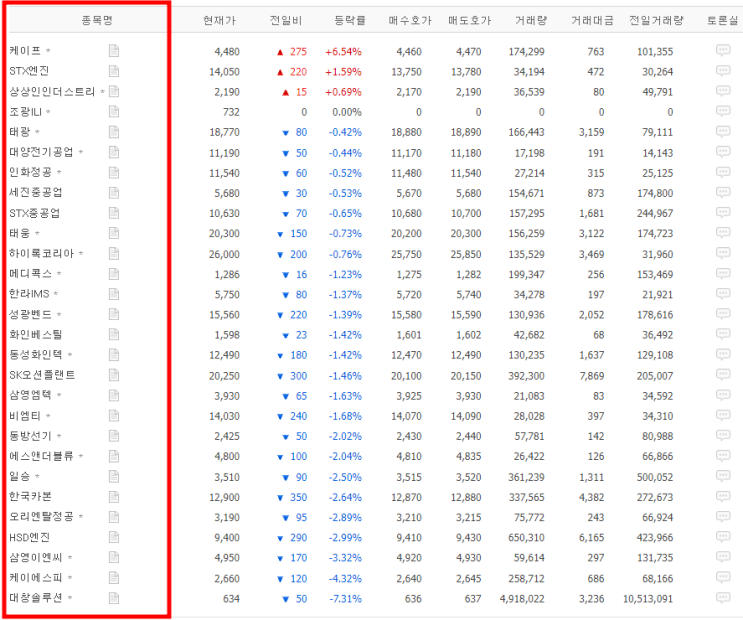Viewport: 743px width, 620px height.
Task: Open document icon for 하이록코리아 row
Action: [114, 254]
